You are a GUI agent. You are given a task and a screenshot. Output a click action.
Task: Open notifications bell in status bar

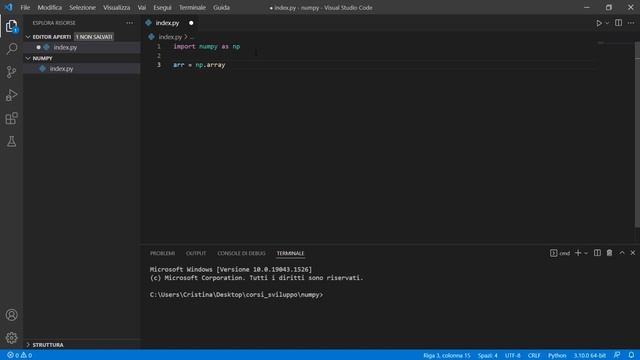pos(631,355)
